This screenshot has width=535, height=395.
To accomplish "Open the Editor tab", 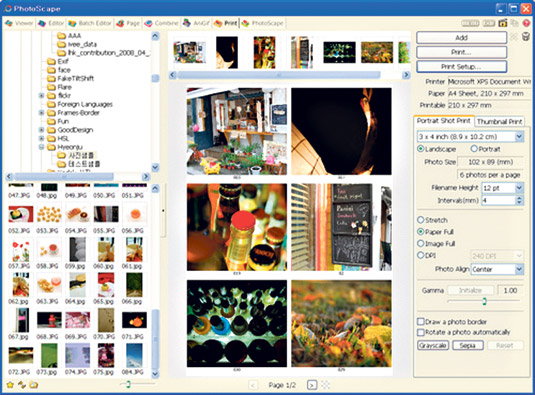I will [51, 23].
